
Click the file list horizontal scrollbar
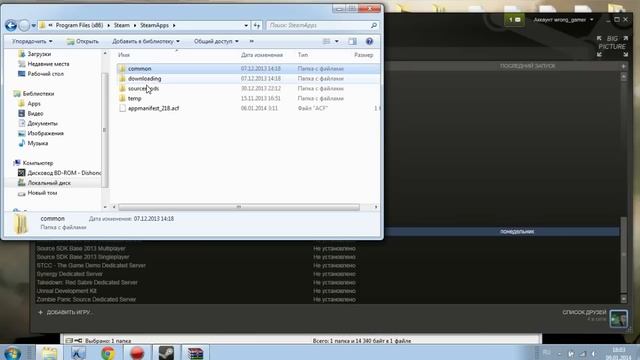coord(239,207)
